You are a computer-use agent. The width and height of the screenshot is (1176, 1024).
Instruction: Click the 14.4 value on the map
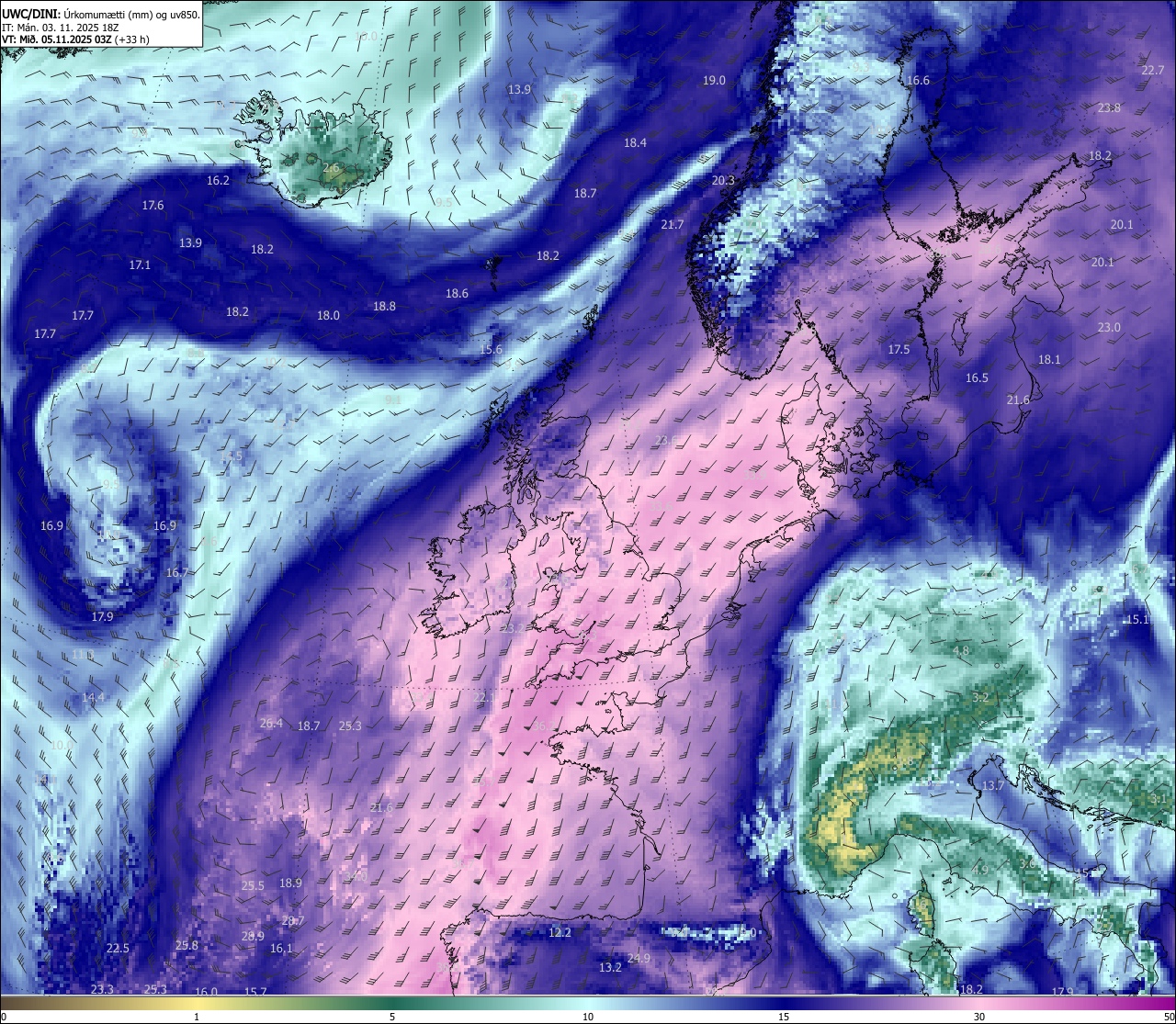(93, 698)
